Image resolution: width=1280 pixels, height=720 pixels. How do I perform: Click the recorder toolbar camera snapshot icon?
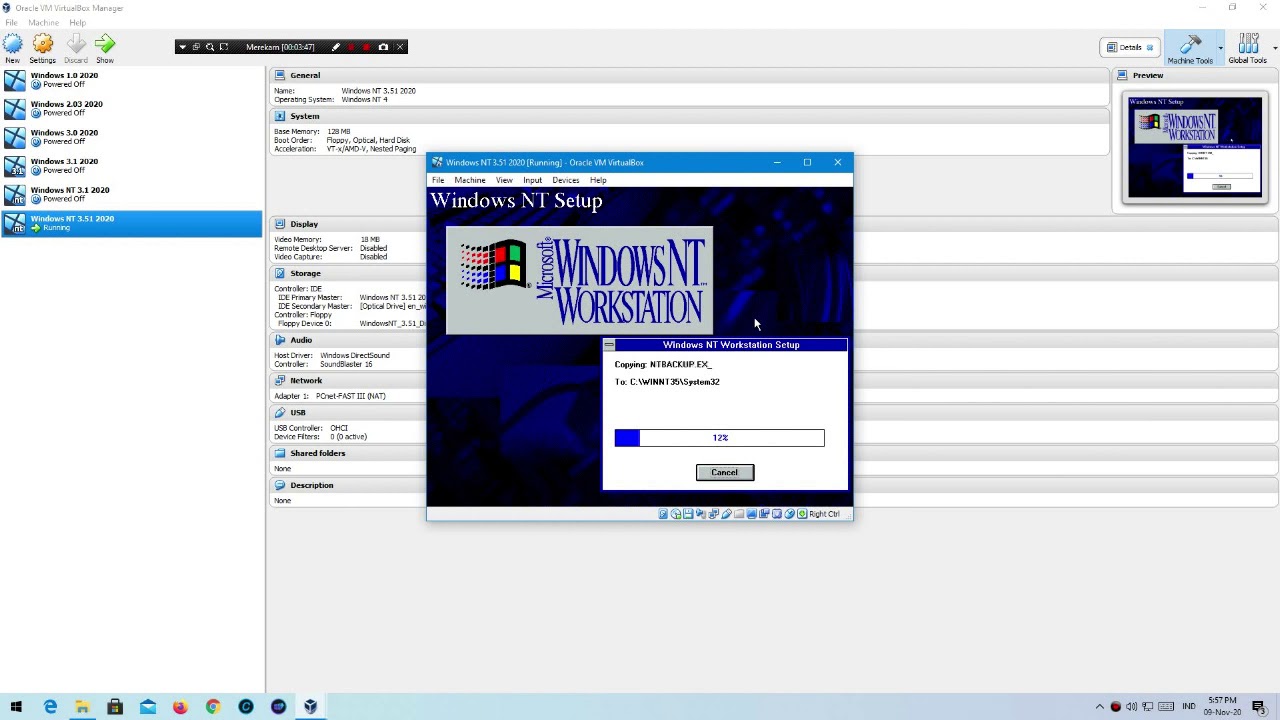click(x=383, y=47)
